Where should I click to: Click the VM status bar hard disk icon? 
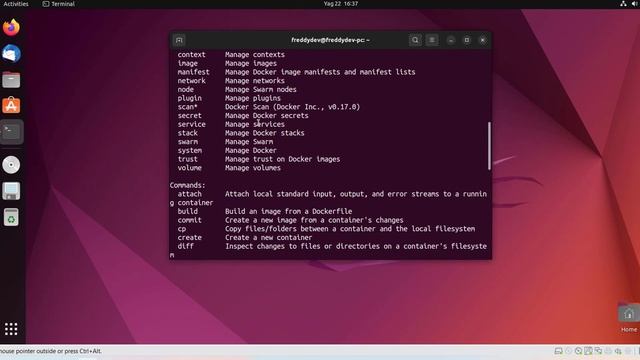558,351
